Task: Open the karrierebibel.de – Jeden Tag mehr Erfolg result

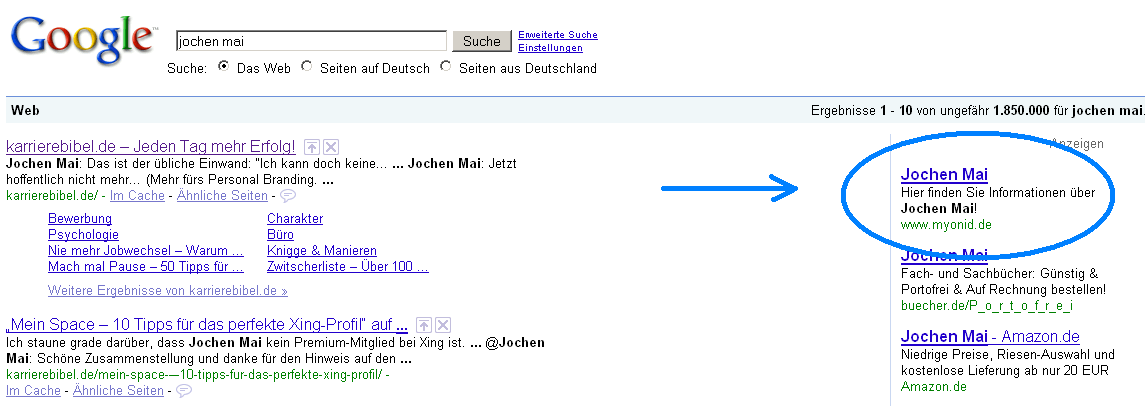Action: point(151,146)
